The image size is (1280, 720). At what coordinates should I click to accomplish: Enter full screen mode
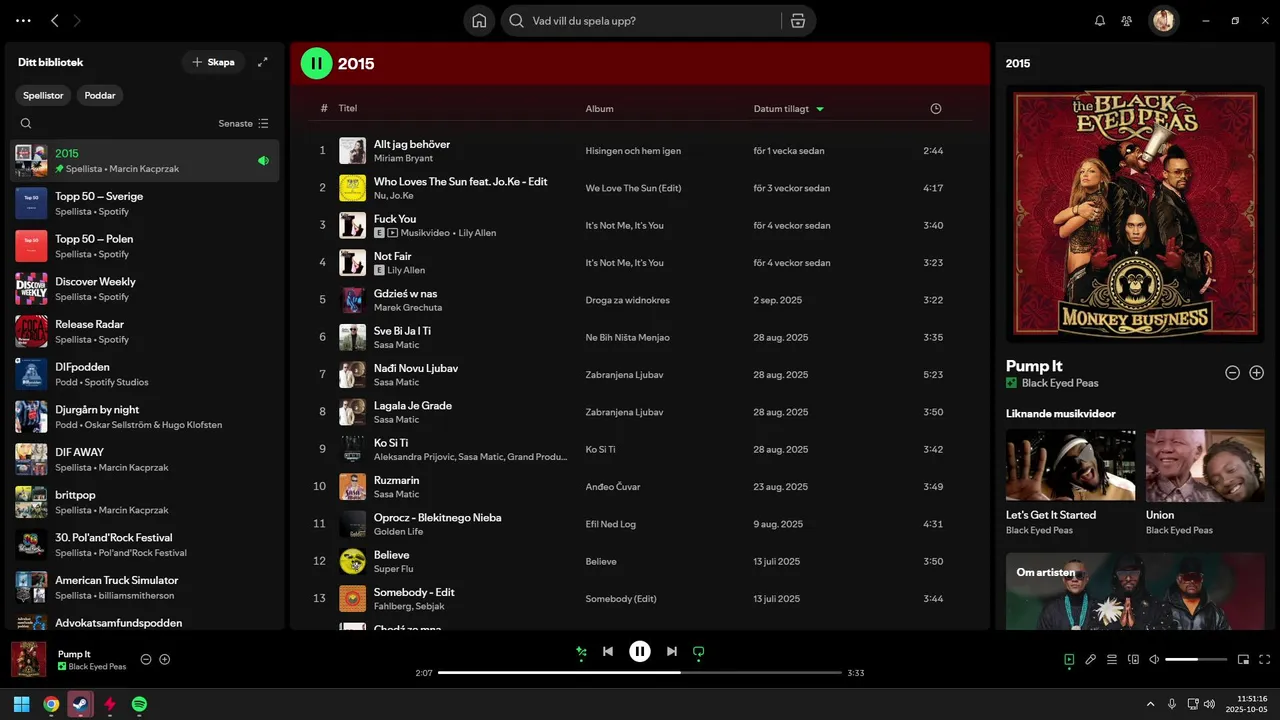(1265, 659)
